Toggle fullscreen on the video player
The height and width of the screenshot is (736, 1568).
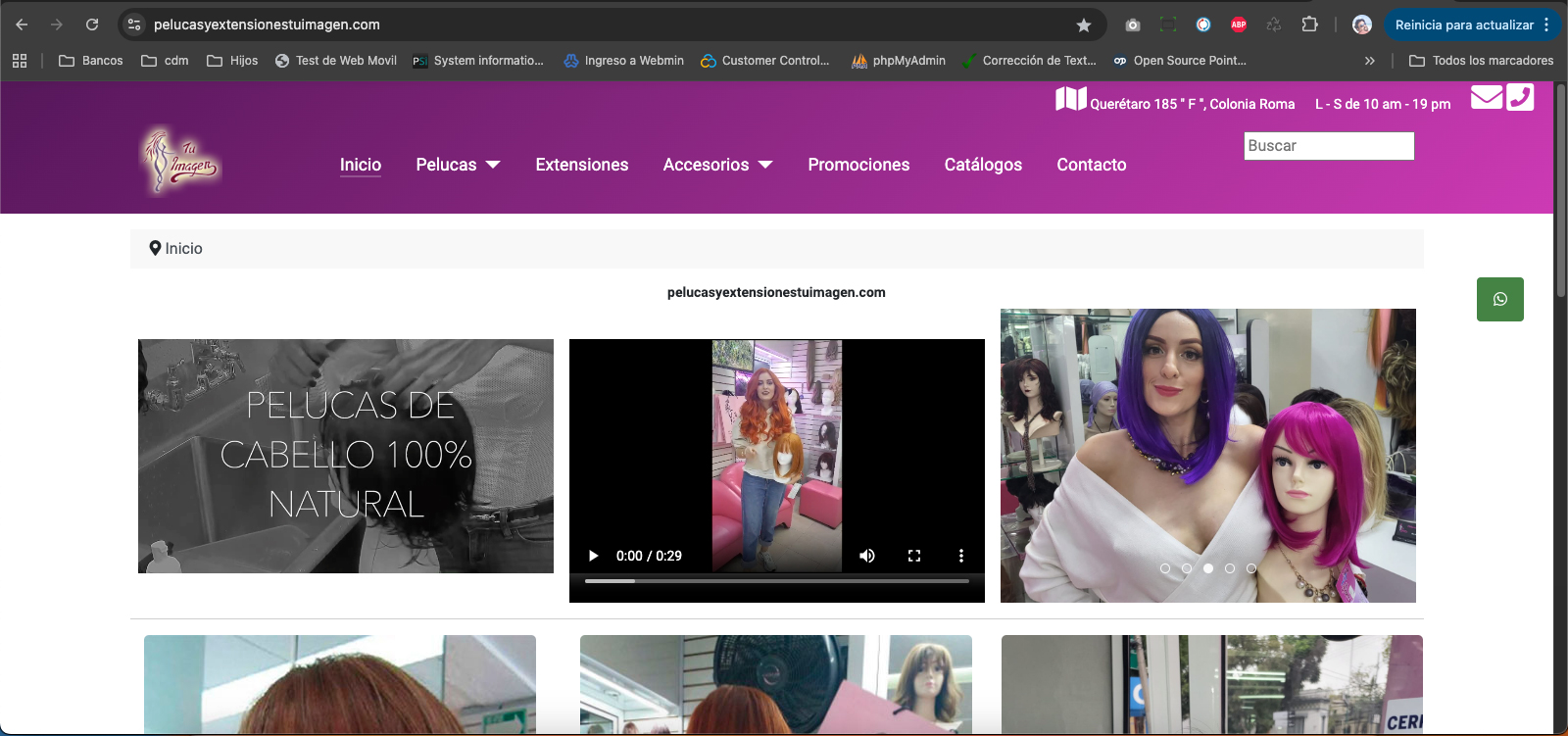[914, 556]
